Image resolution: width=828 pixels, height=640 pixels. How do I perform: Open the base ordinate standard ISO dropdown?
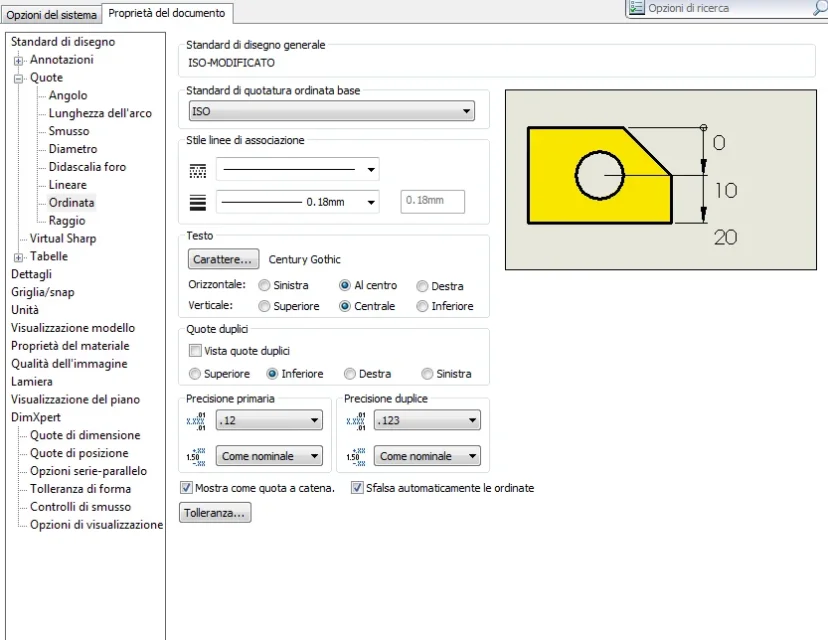(332, 111)
